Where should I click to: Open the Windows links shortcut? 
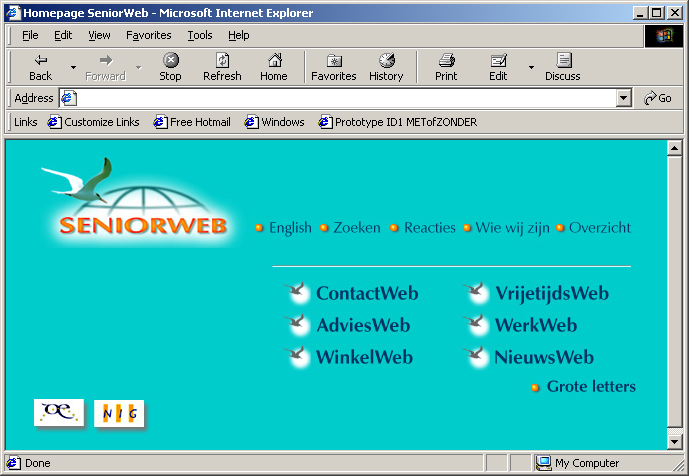(x=275, y=122)
